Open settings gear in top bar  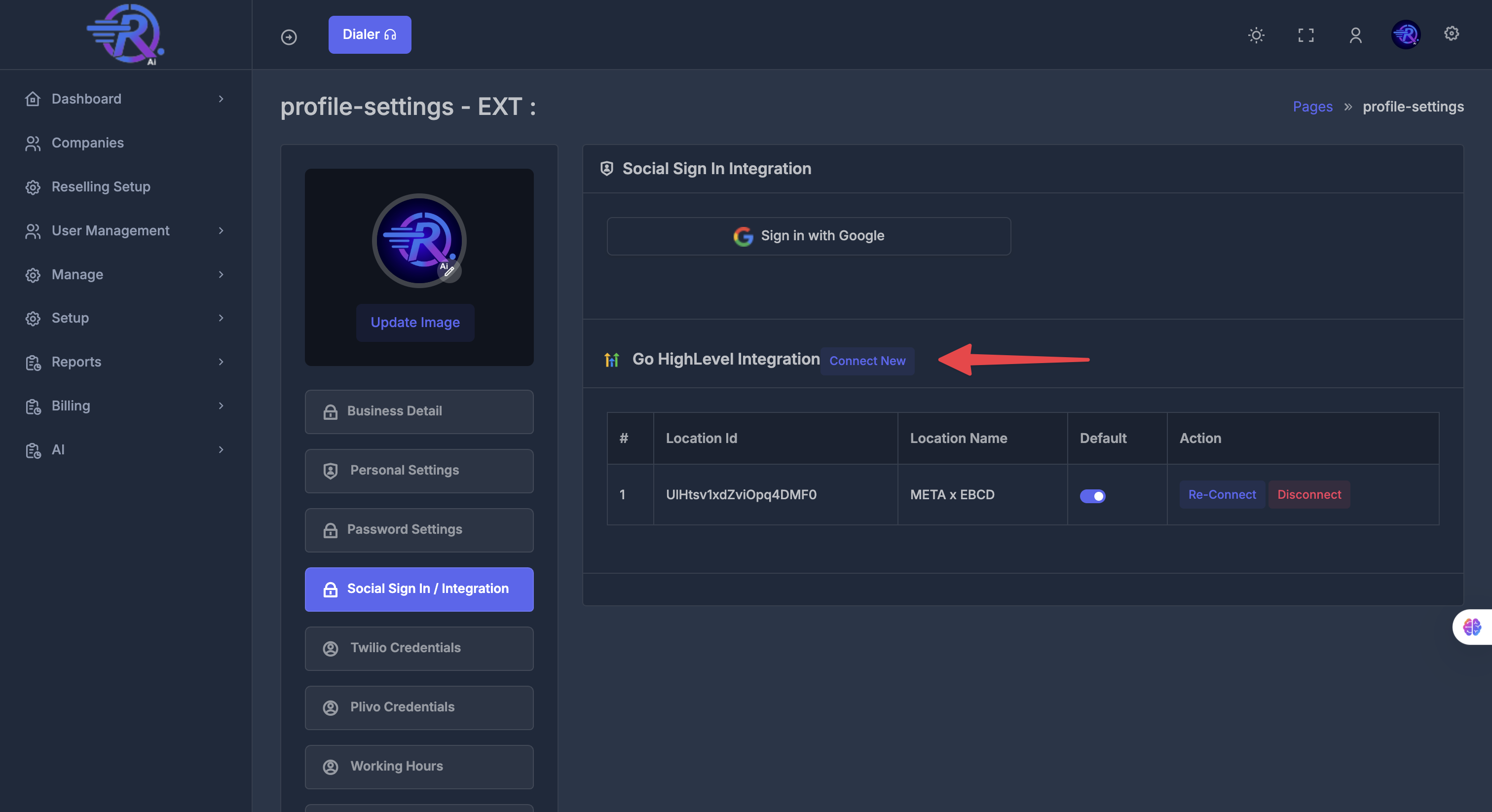pyautogui.click(x=1451, y=34)
